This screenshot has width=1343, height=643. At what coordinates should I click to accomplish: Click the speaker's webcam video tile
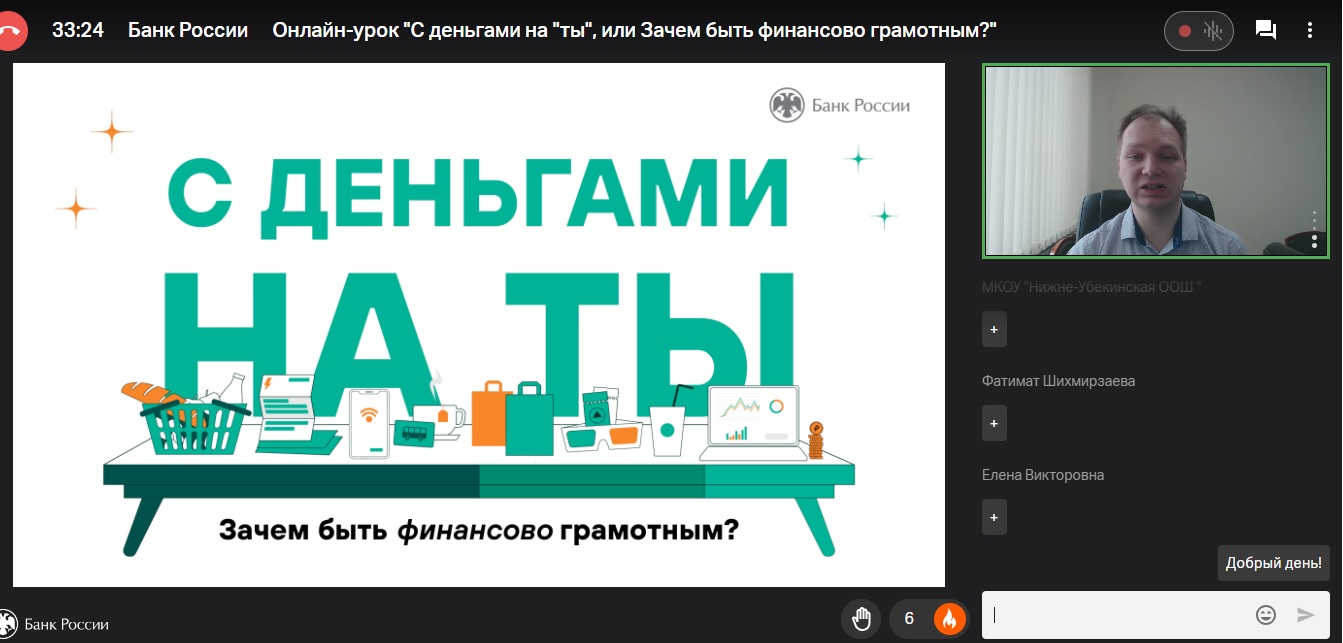(1157, 161)
